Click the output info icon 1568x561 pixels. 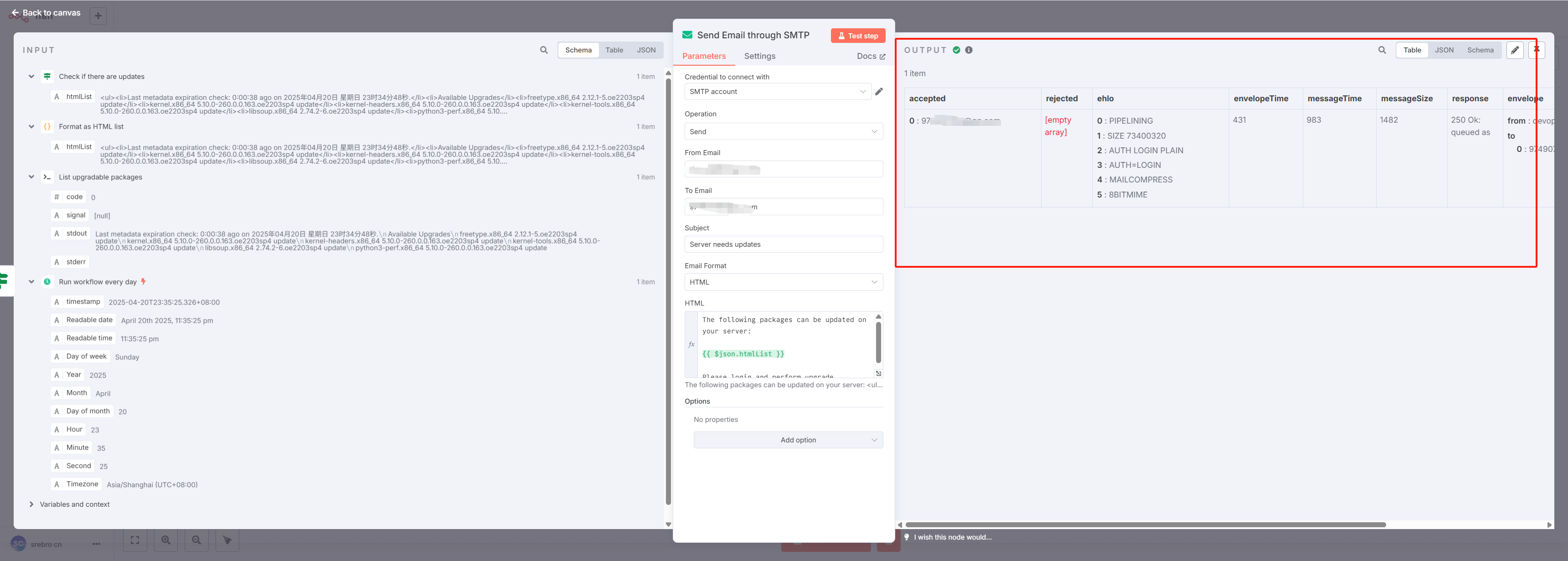[x=969, y=50]
